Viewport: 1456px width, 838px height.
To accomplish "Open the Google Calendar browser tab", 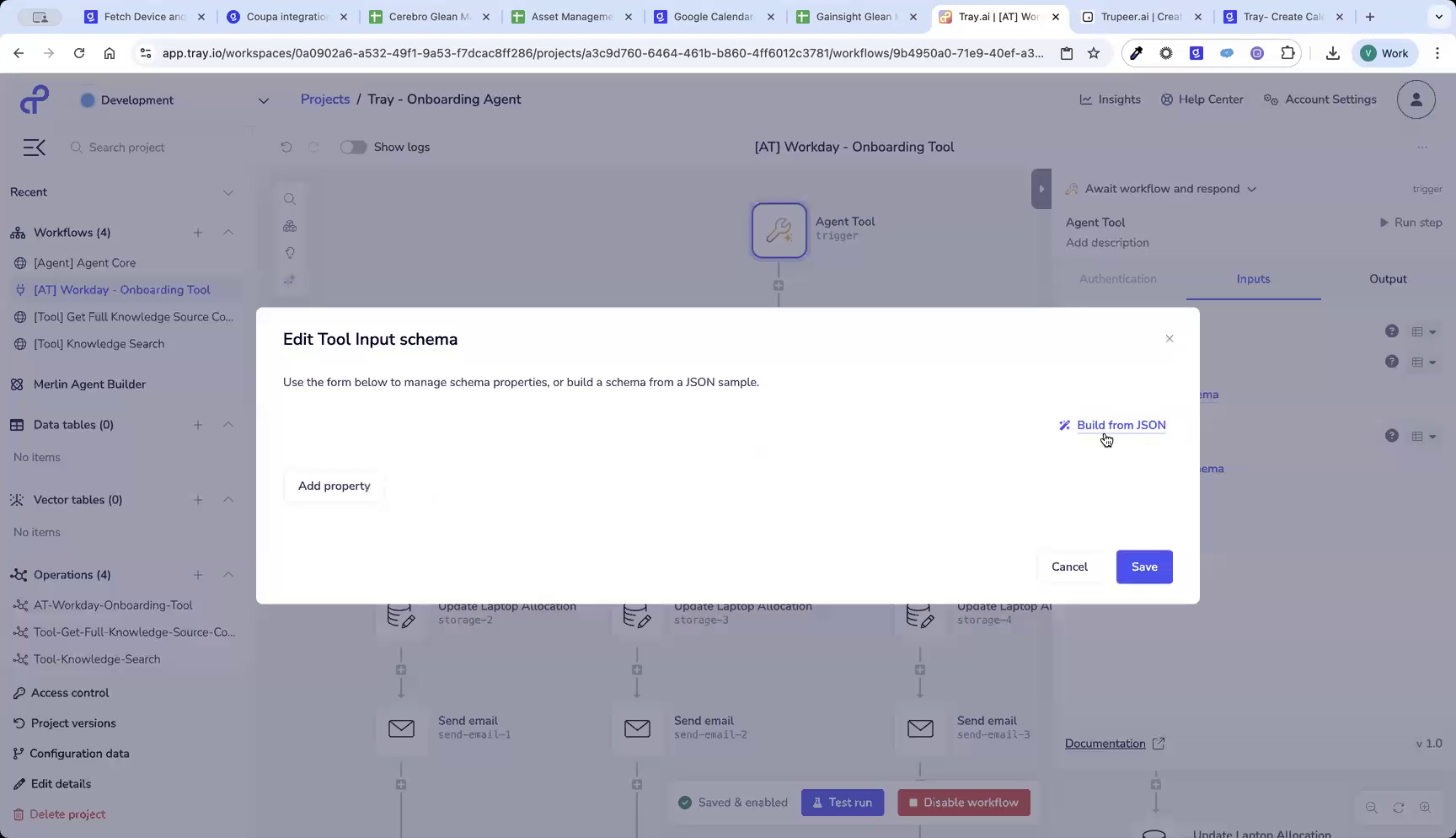I will [x=712, y=16].
